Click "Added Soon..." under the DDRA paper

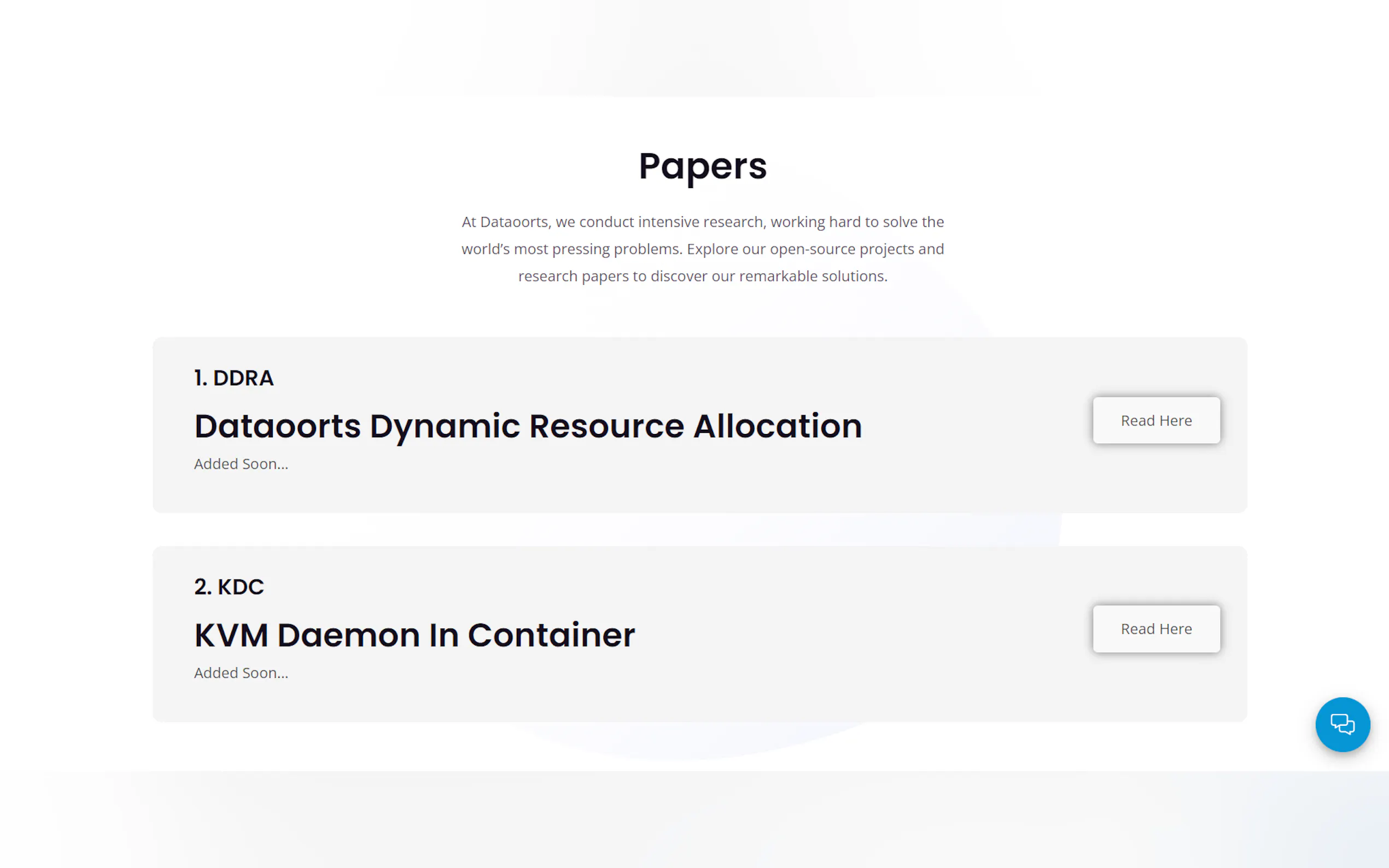241,464
